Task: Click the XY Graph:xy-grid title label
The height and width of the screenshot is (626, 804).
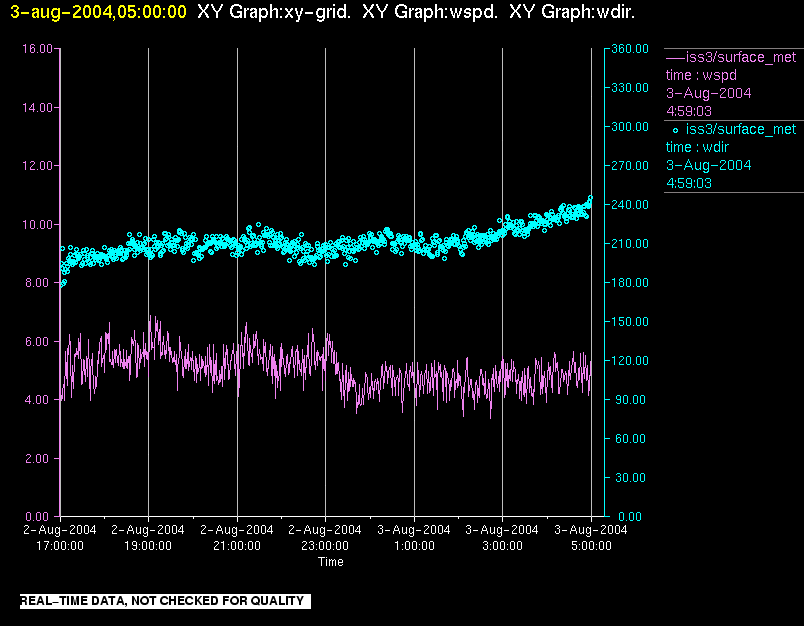Action: point(274,12)
